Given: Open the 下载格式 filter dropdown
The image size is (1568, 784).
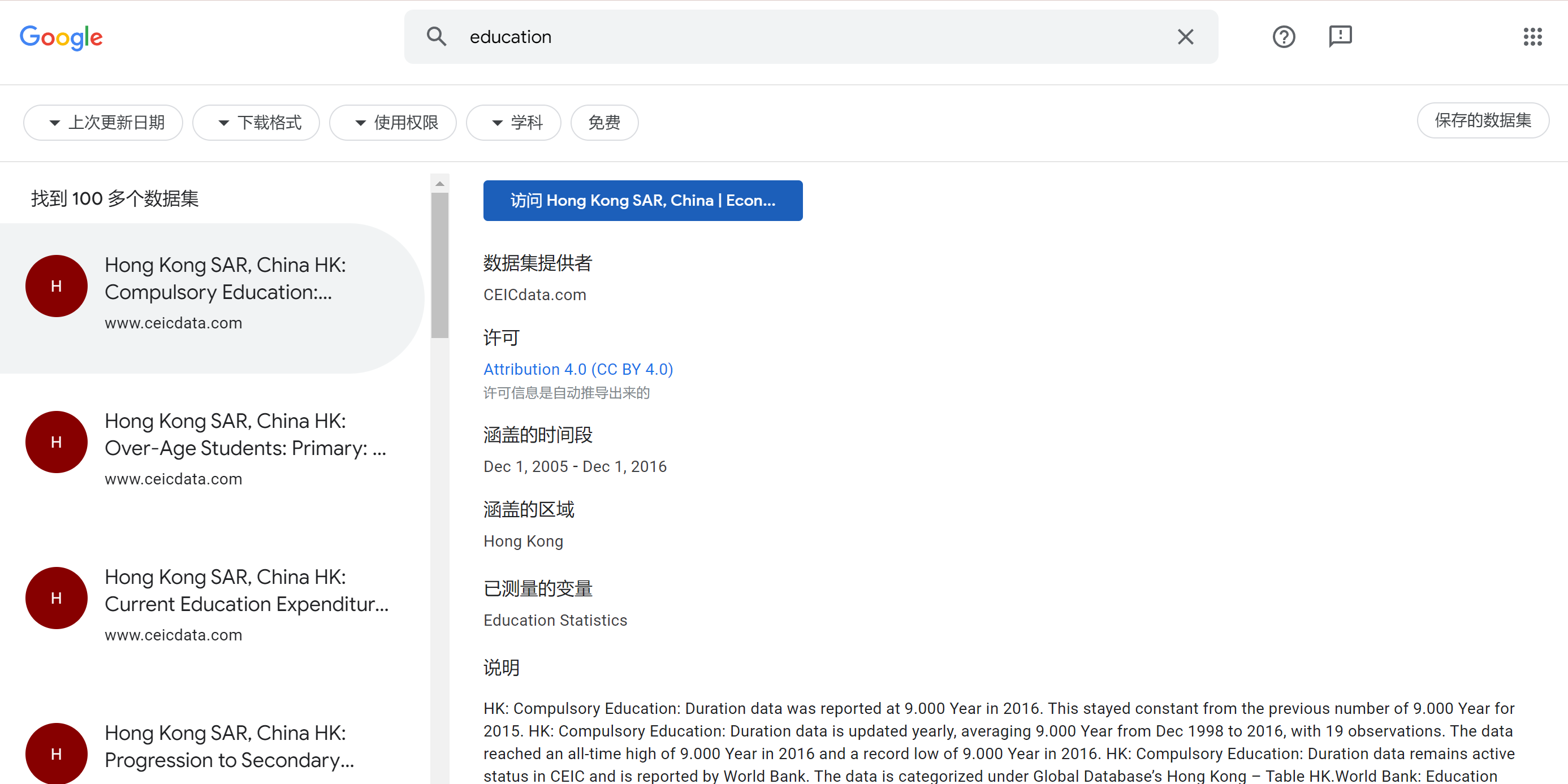Looking at the screenshot, I should (x=256, y=122).
